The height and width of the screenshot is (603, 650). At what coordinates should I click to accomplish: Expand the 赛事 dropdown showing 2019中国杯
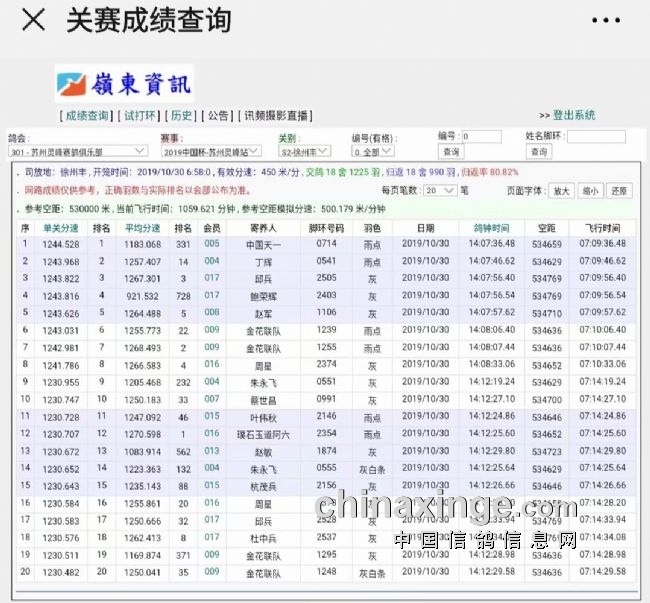[211, 152]
